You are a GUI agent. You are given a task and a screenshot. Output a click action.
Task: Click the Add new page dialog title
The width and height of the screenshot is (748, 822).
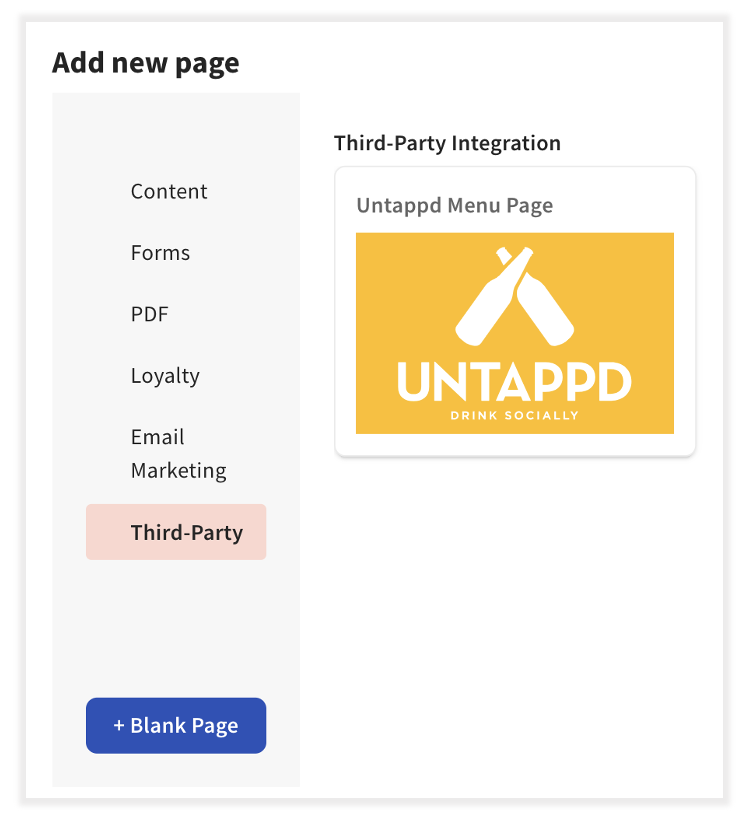tap(145, 62)
